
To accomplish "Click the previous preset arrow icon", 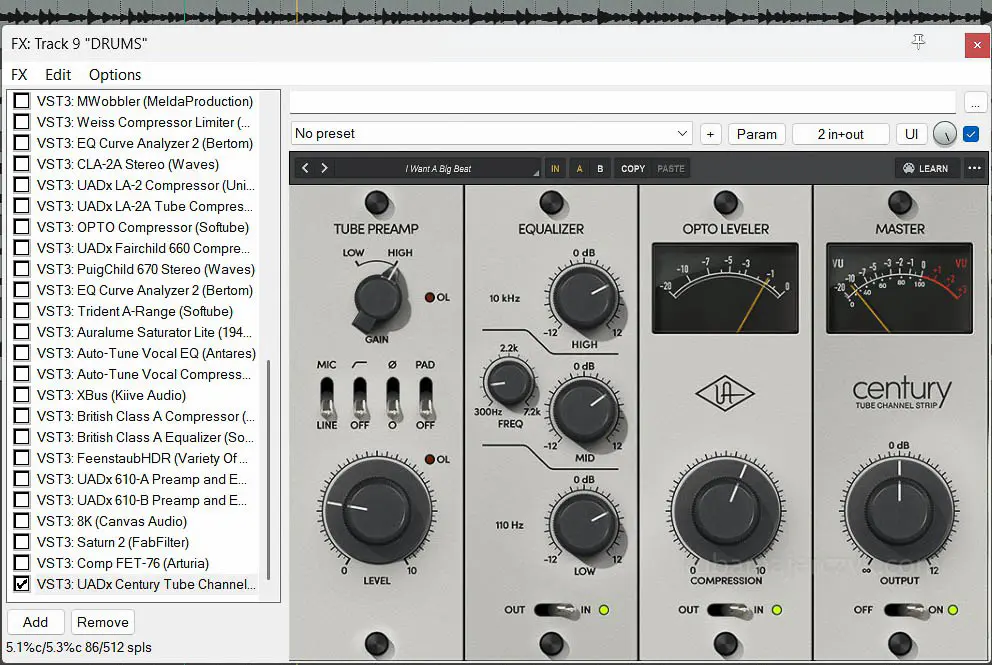I will click(306, 168).
